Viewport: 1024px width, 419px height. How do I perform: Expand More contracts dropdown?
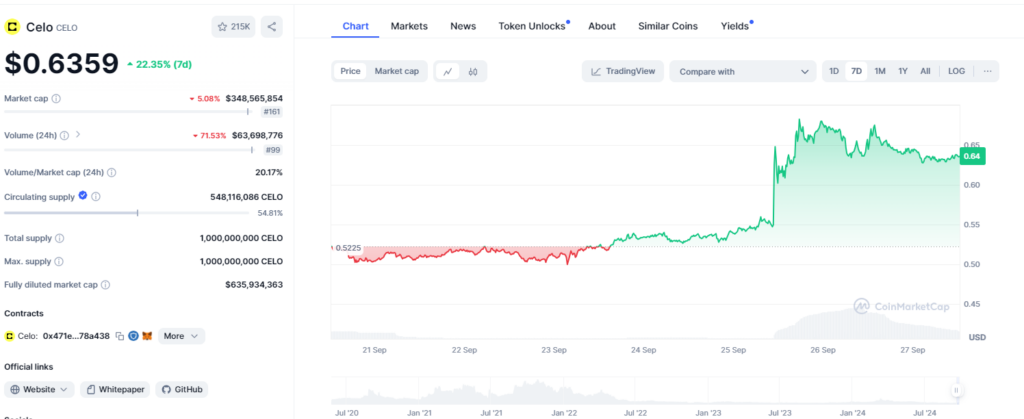[x=181, y=336]
